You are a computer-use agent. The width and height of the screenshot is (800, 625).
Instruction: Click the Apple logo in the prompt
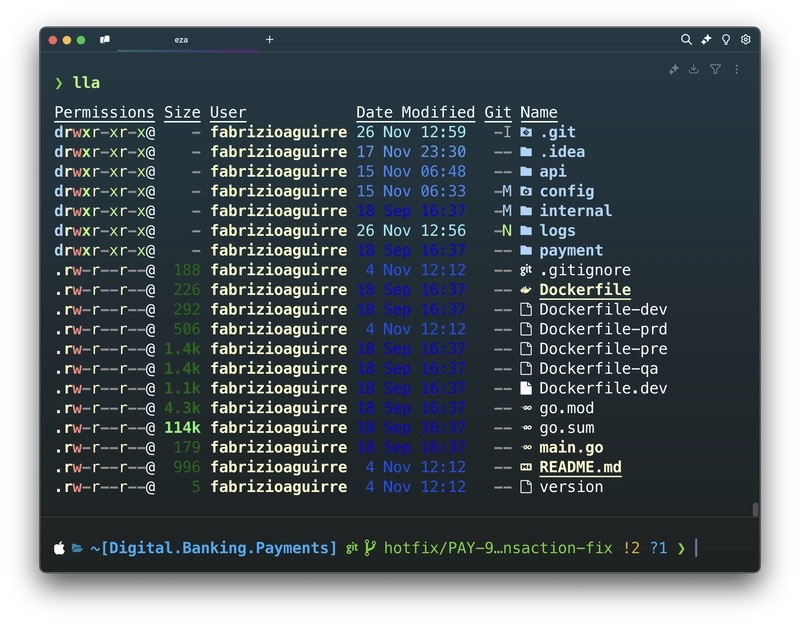point(59,548)
